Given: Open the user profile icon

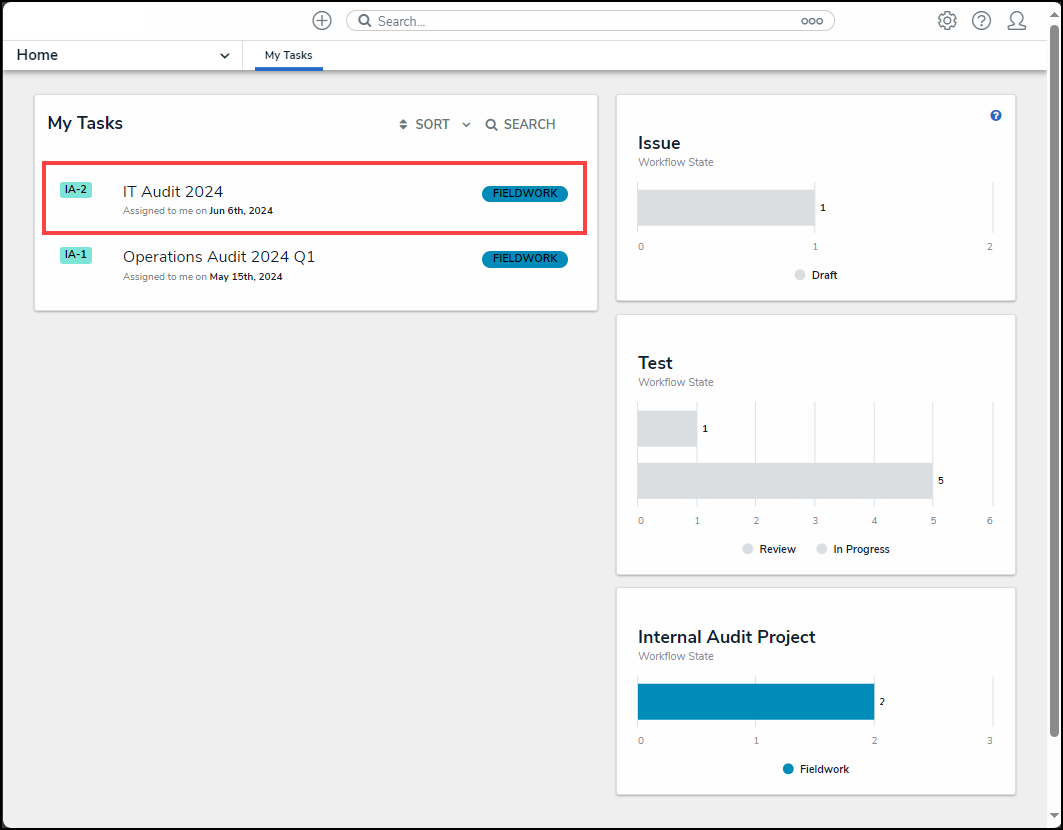Looking at the screenshot, I should click(x=1016, y=21).
